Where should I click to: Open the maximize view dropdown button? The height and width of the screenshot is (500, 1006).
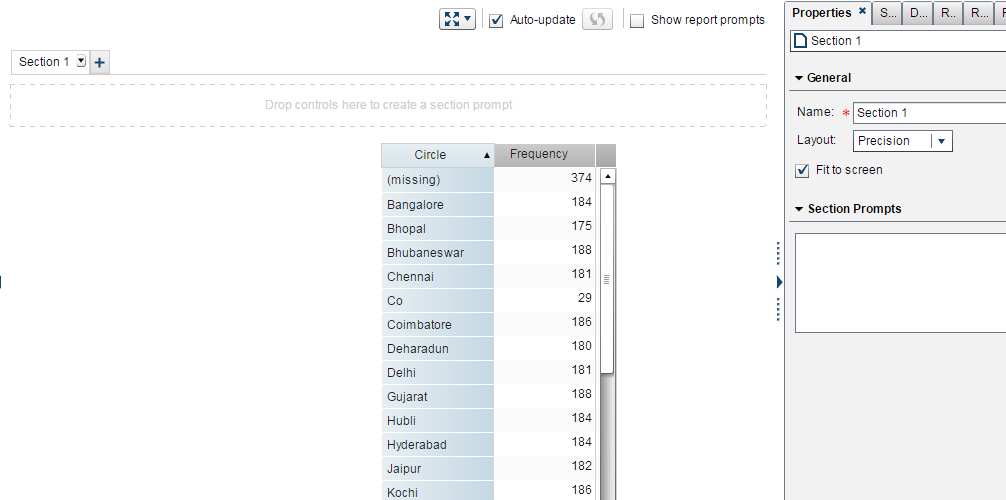(457, 19)
